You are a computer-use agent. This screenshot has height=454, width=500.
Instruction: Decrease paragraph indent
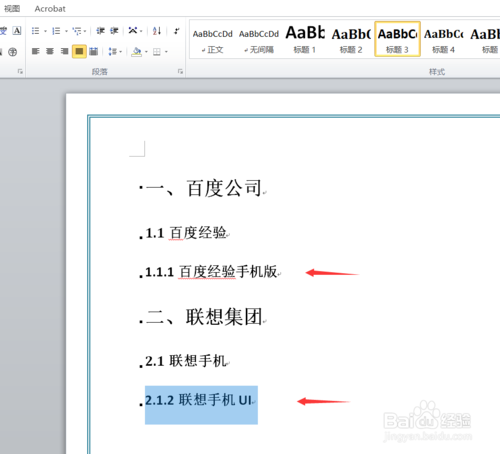[x=100, y=31]
